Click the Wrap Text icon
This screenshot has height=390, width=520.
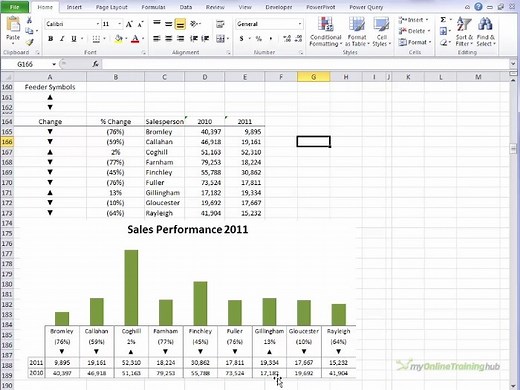pos(220,24)
